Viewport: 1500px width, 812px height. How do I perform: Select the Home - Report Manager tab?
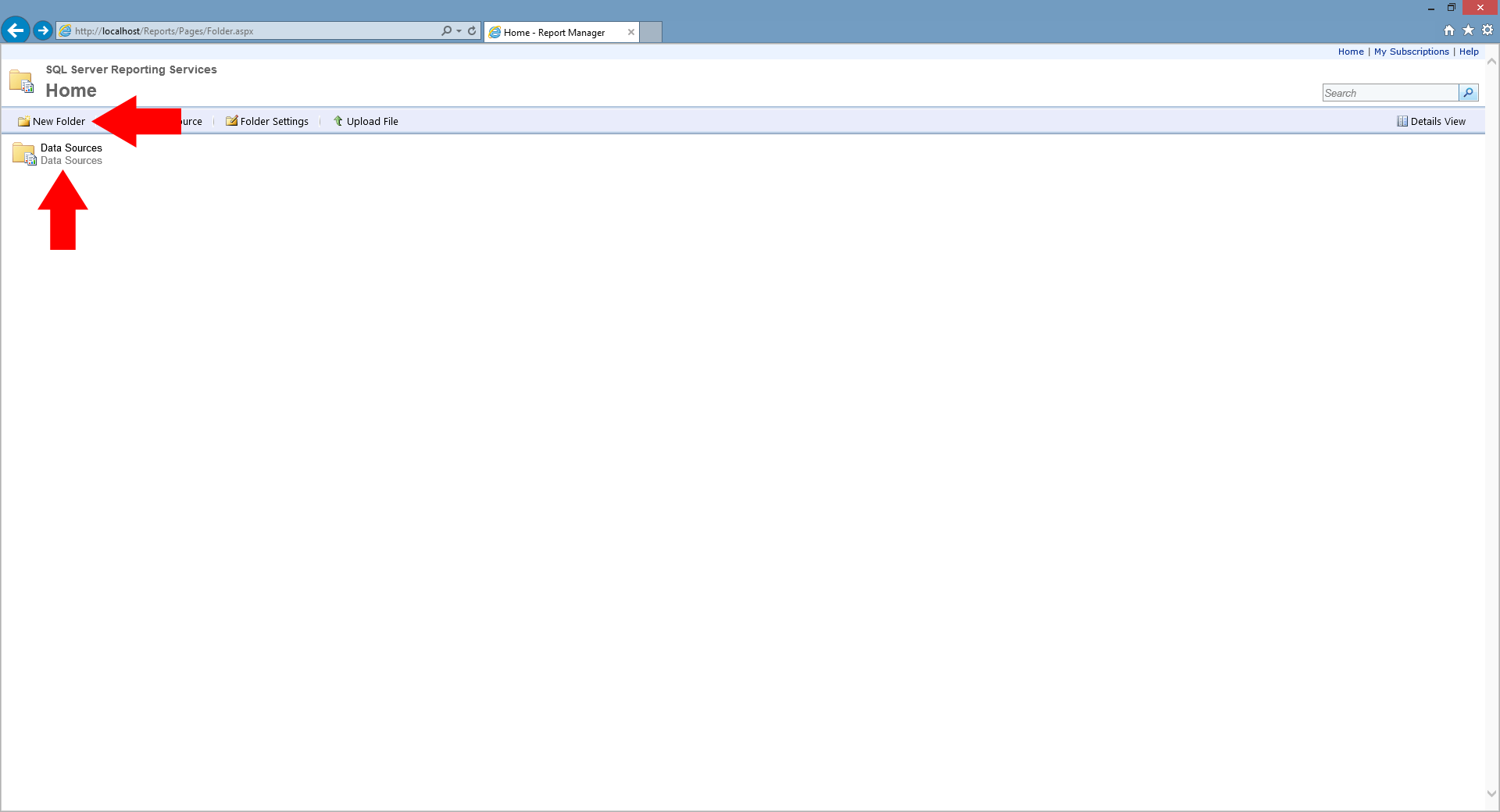coord(554,32)
